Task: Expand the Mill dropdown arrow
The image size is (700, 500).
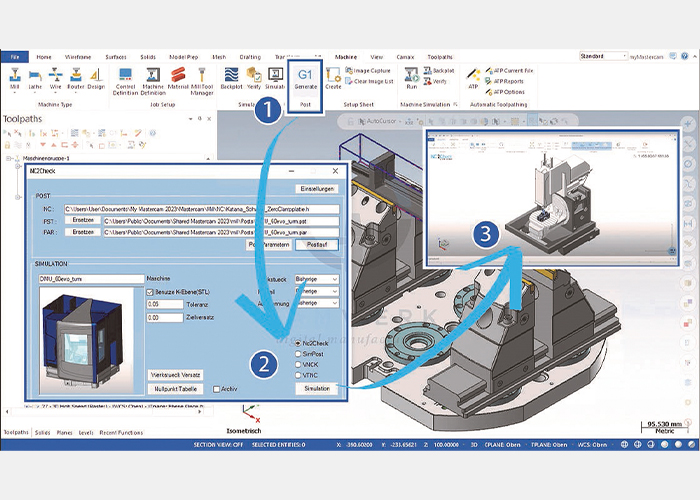Action: point(15,93)
